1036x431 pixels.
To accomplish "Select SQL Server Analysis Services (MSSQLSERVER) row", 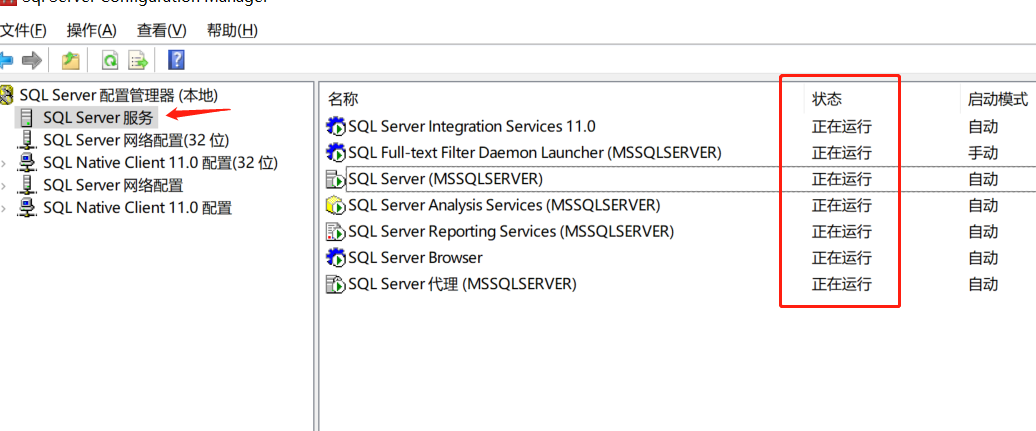I will (504, 206).
